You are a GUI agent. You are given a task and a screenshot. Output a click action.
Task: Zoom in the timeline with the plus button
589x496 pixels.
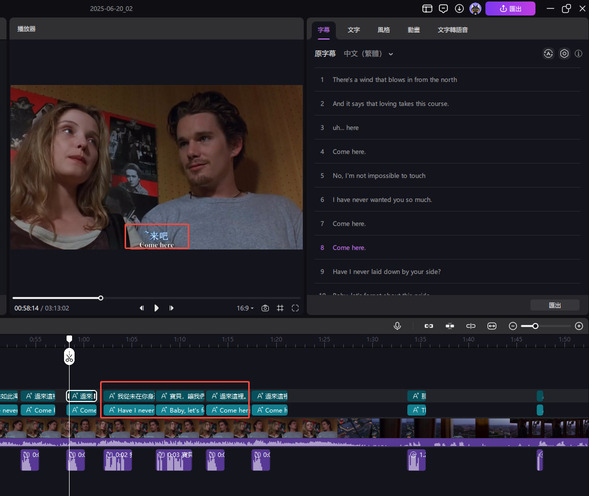(579, 326)
